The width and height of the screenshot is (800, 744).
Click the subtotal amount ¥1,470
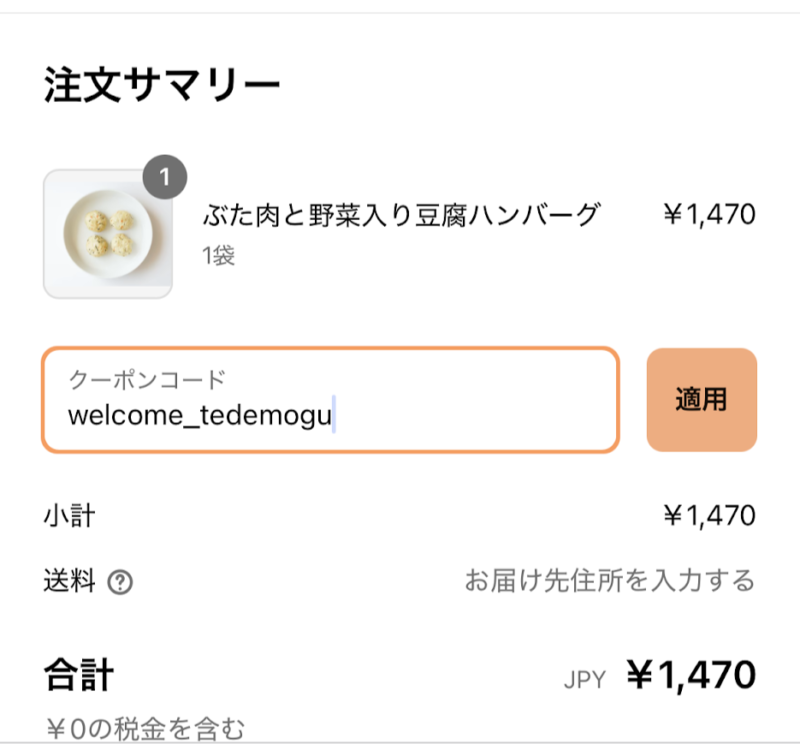point(709,515)
